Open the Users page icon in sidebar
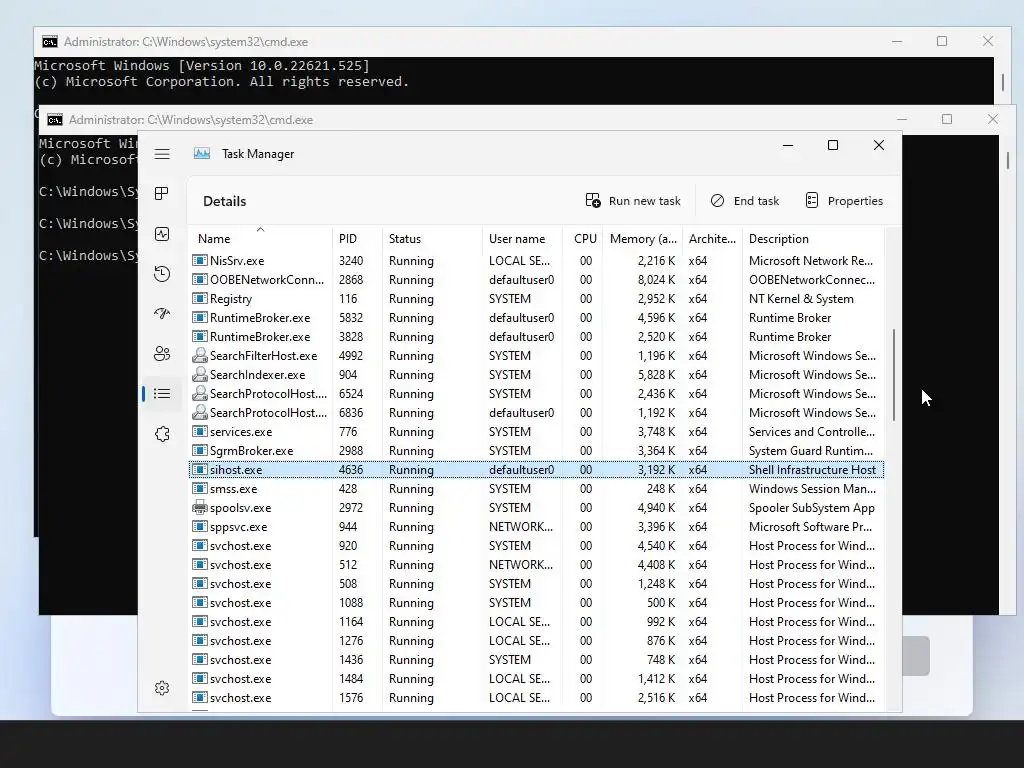1024x768 pixels. pos(162,353)
